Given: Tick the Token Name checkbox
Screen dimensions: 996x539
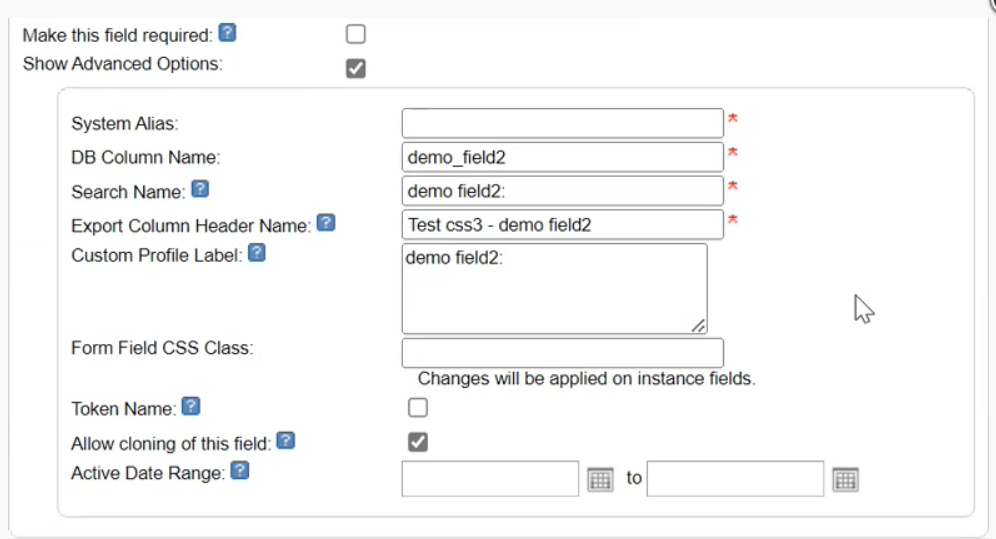Looking at the screenshot, I should pyautogui.click(x=418, y=408).
